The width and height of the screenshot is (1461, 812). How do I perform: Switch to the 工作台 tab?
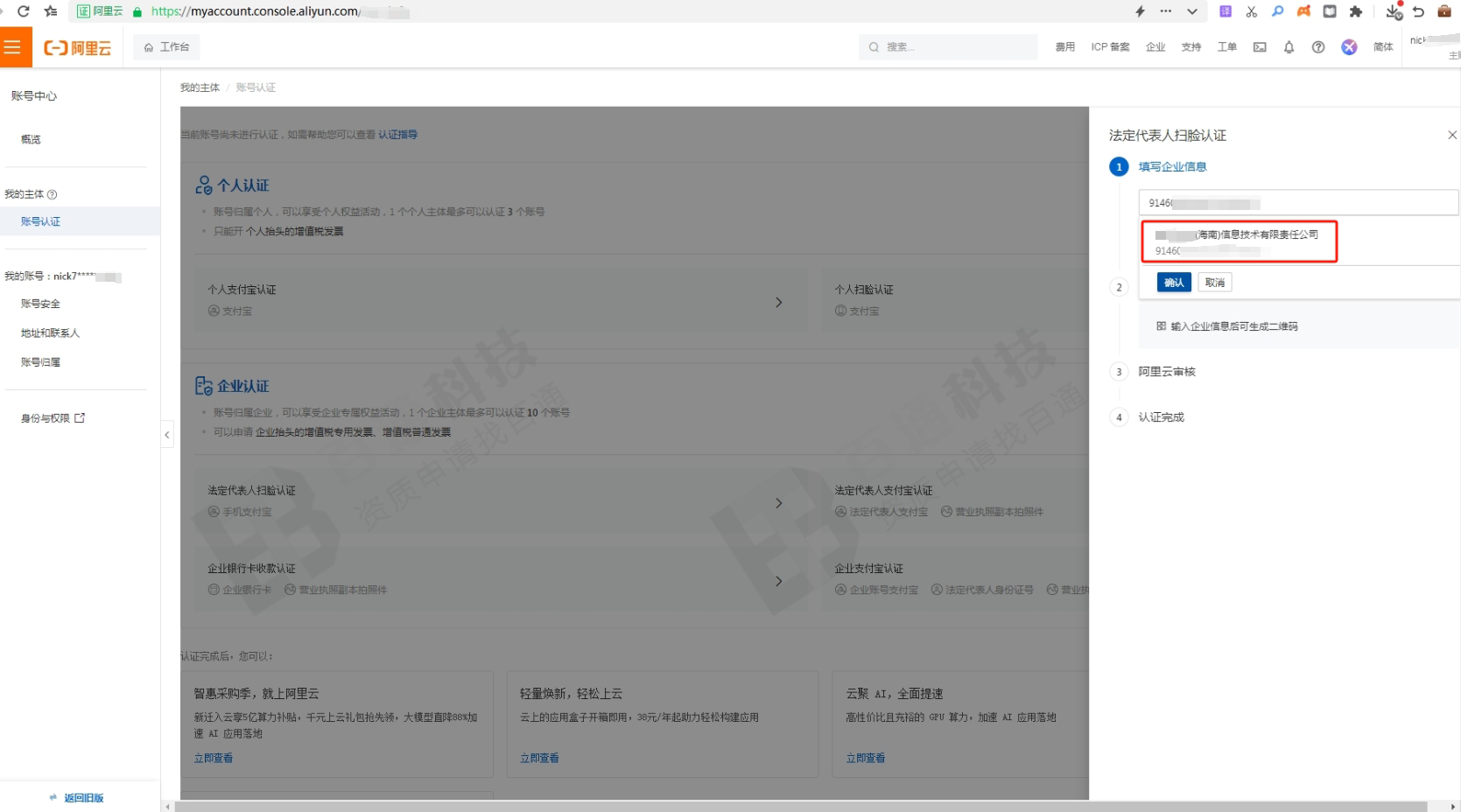point(165,45)
